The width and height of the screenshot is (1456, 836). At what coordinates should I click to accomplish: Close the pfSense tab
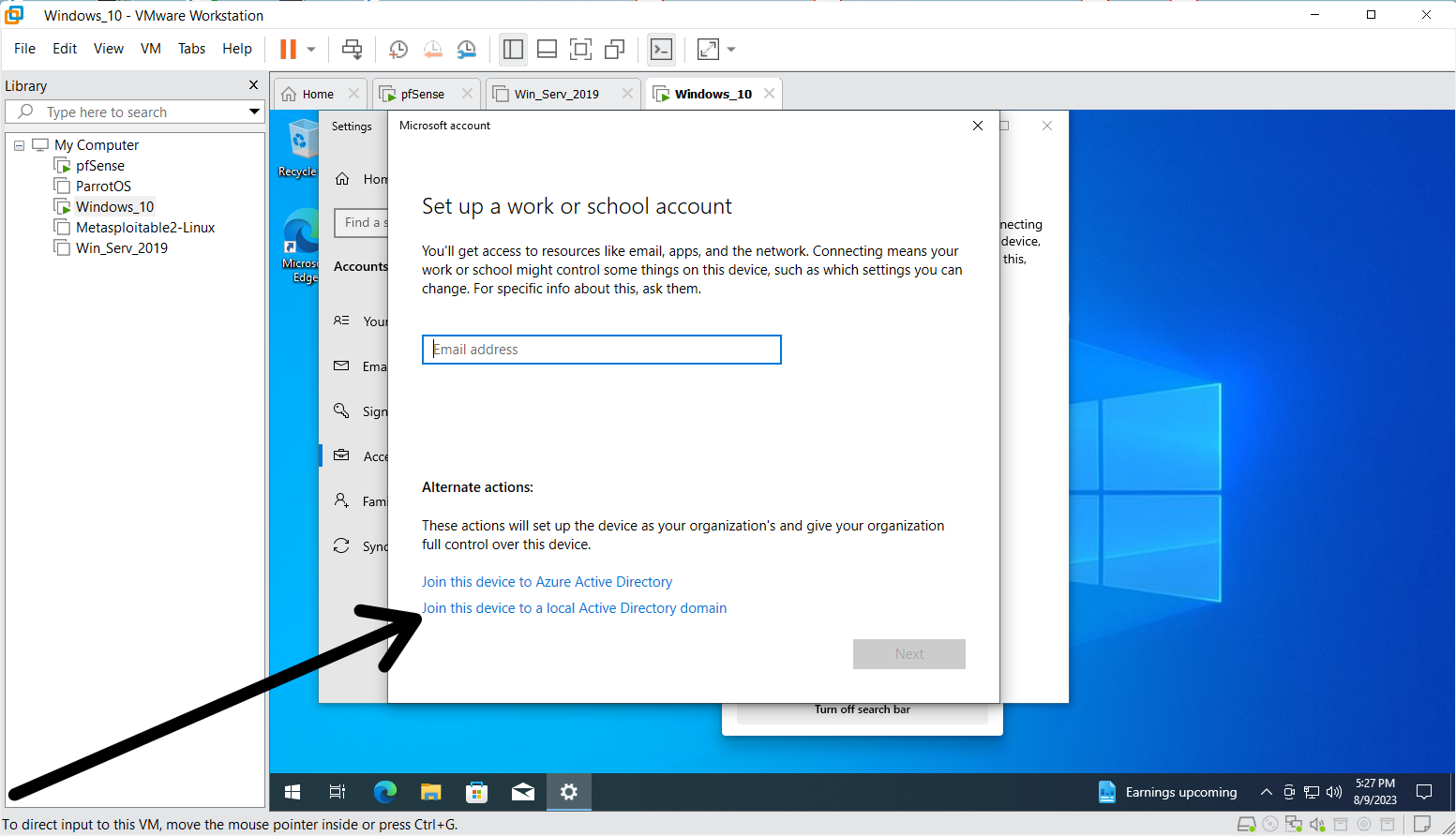click(467, 94)
